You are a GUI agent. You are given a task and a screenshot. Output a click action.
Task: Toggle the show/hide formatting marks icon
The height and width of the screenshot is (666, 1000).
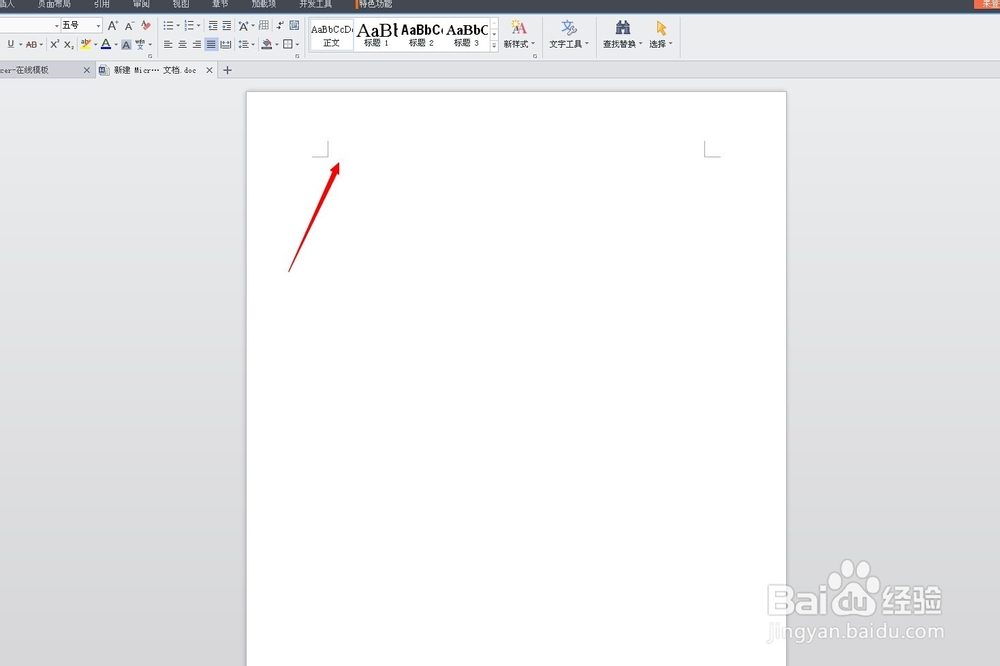pyautogui.click(x=280, y=26)
